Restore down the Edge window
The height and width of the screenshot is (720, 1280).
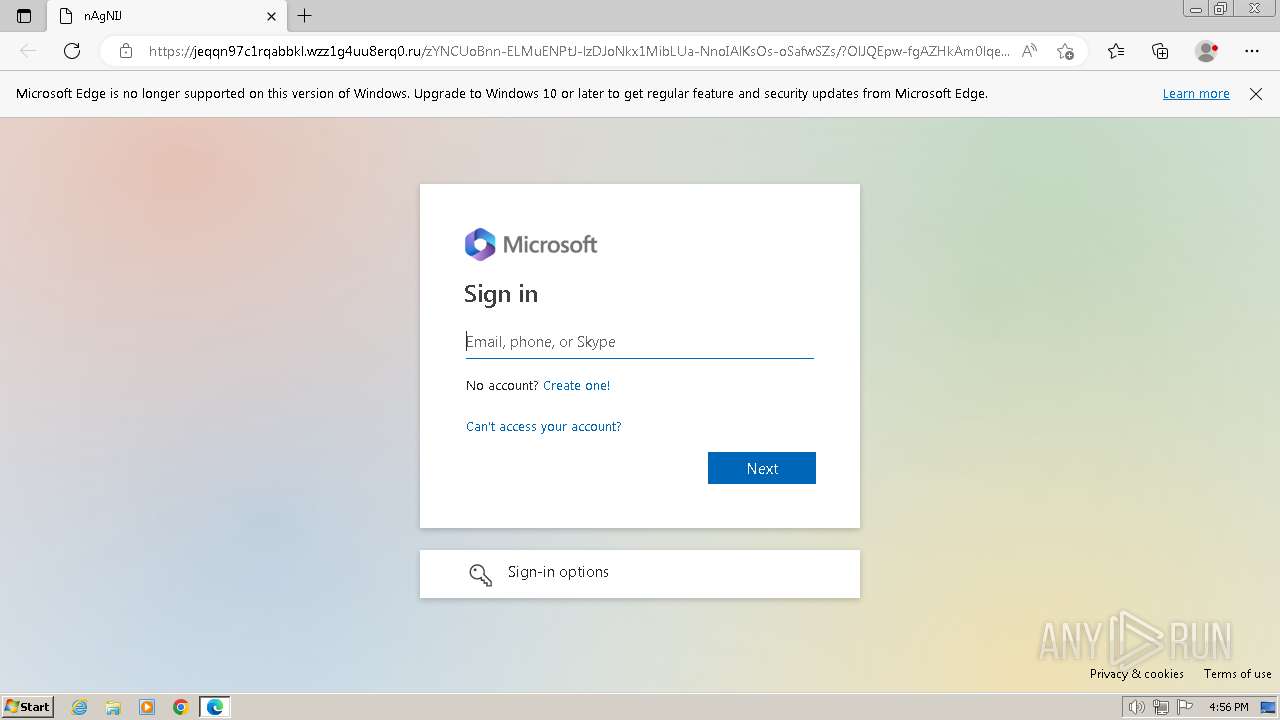[1221, 9]
